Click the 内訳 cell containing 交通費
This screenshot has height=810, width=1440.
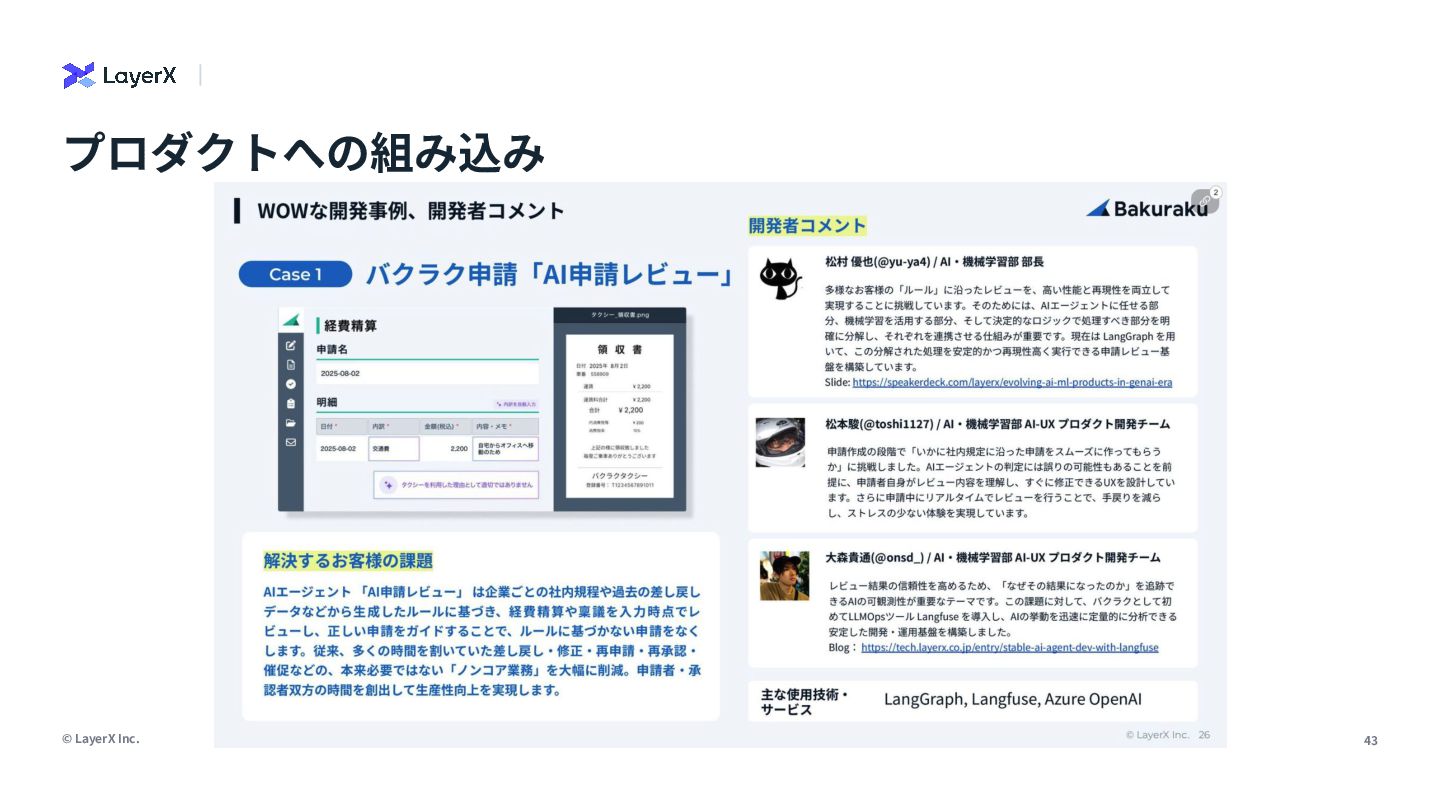[393, 449]
